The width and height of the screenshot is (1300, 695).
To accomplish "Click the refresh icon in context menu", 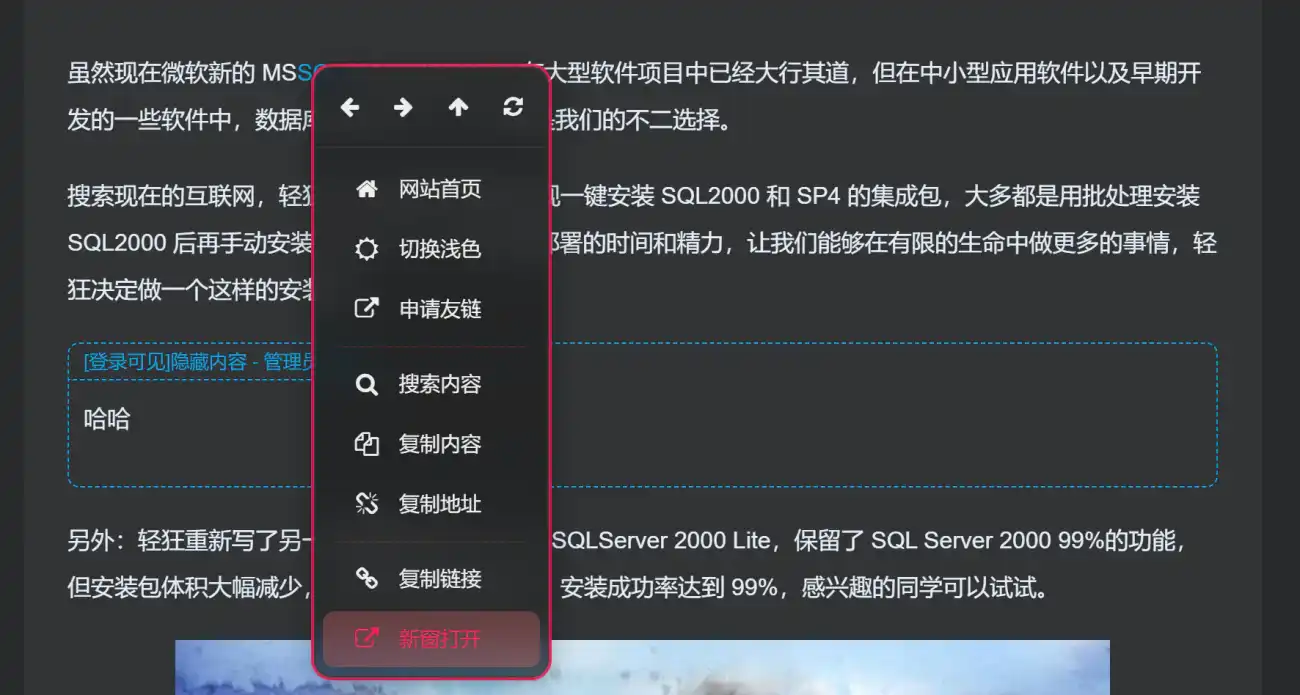I will coord(513,107).
